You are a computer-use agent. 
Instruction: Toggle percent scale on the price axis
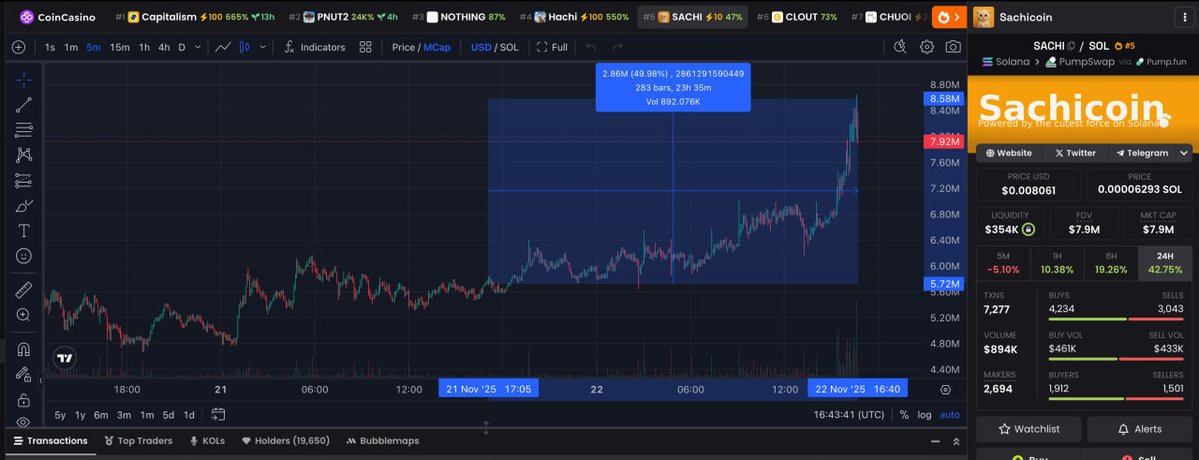point(904,415)
